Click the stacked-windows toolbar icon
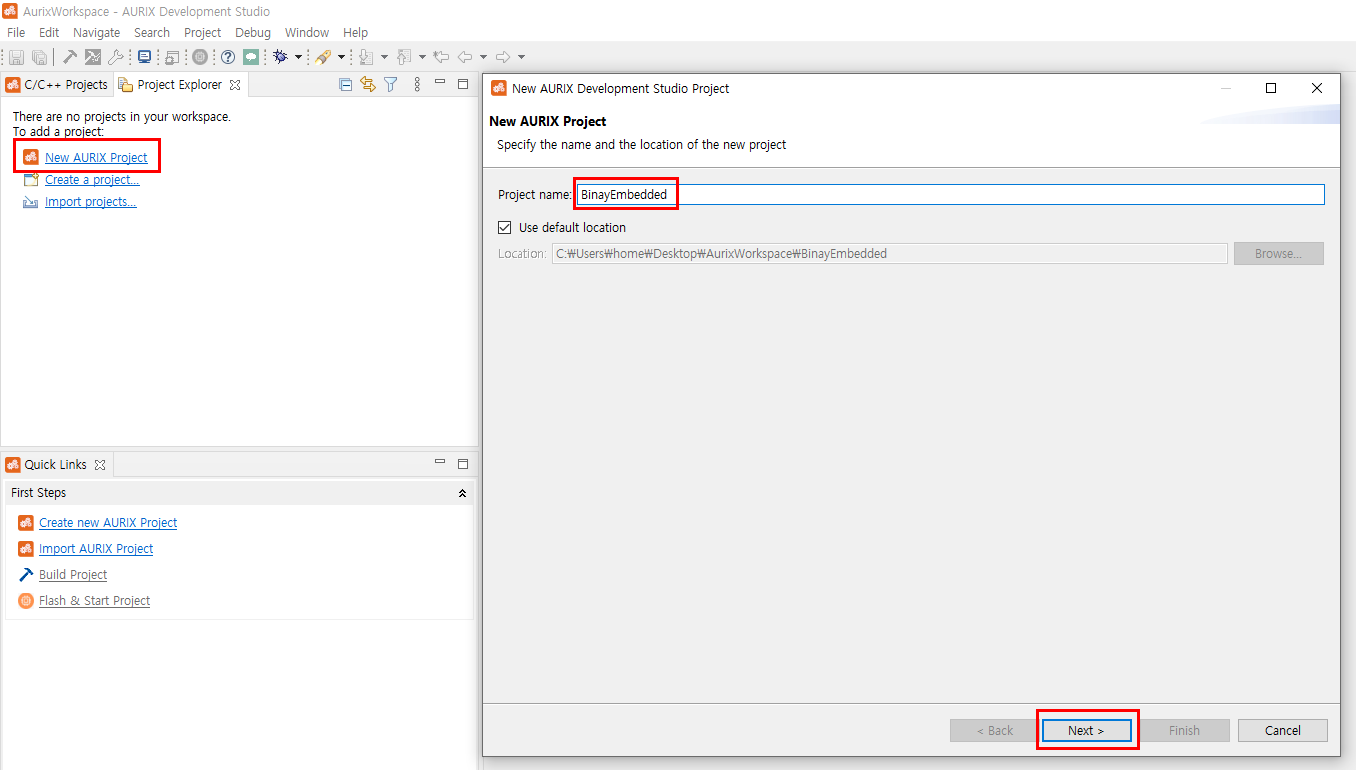Viewport: 1356px width, 770px height. (172, 57)
